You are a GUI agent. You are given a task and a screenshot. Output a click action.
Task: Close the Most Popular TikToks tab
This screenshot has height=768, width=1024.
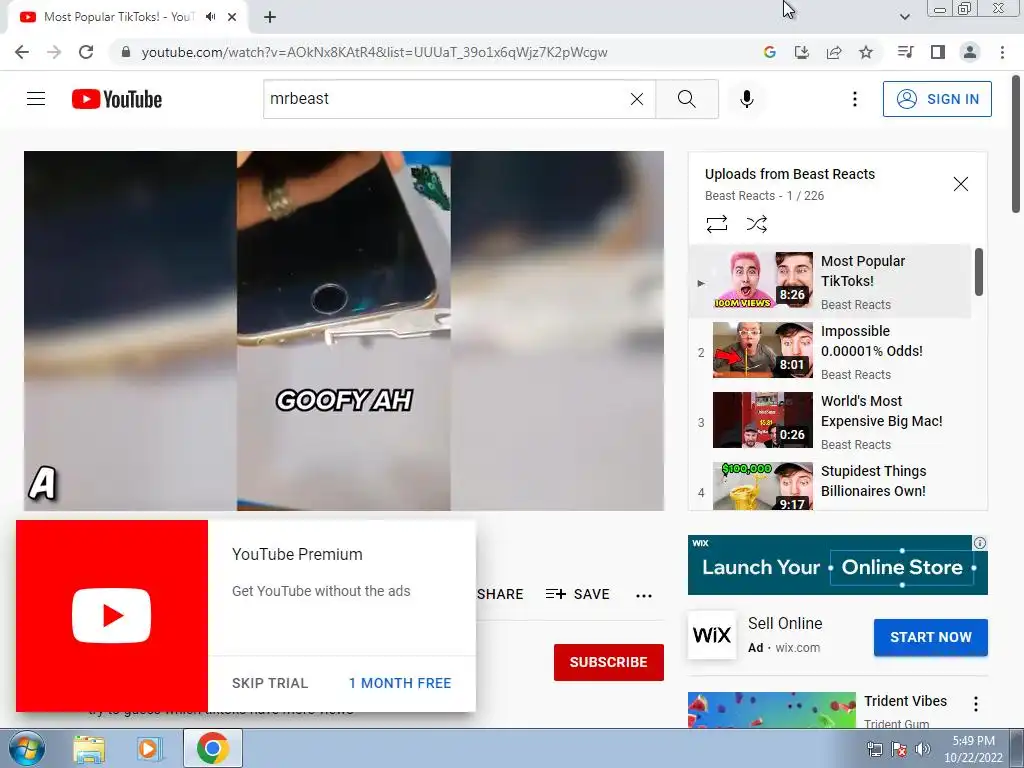(232, 17)
